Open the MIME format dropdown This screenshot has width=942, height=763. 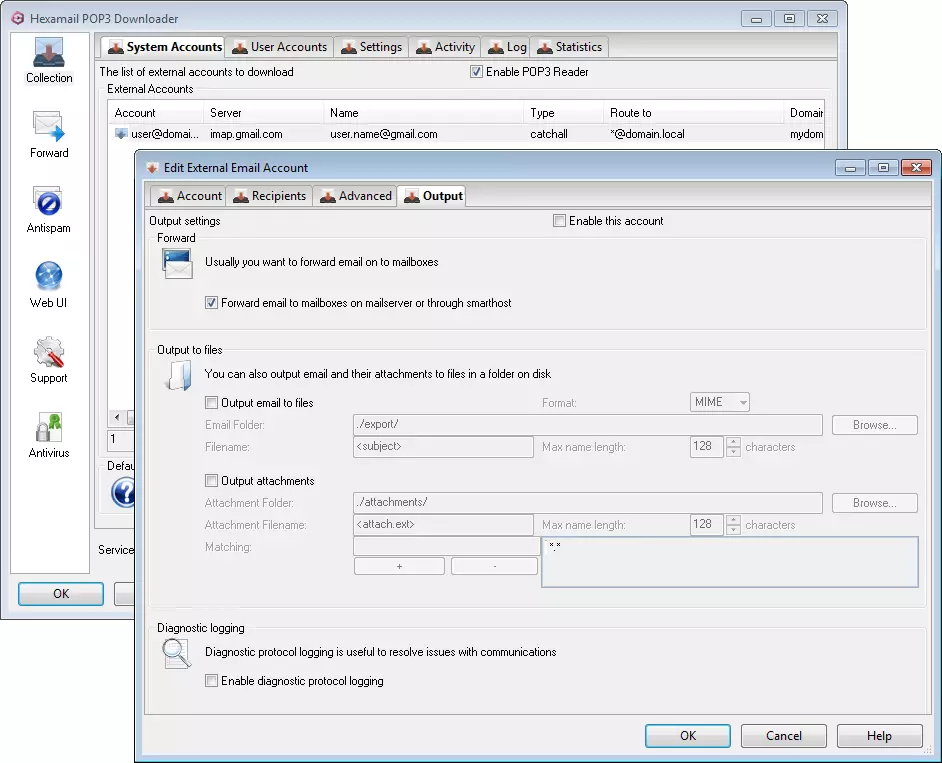(x=720, y=402)
